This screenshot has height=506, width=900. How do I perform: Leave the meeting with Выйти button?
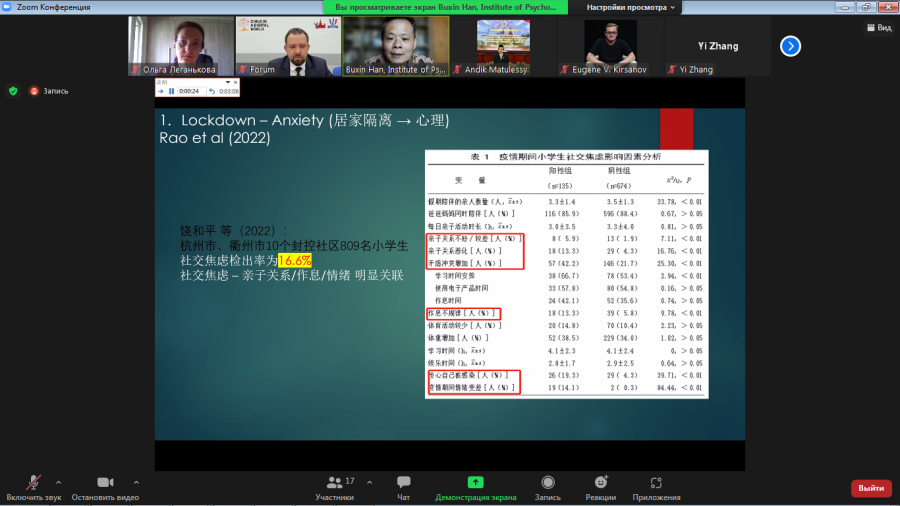(871, 488)
